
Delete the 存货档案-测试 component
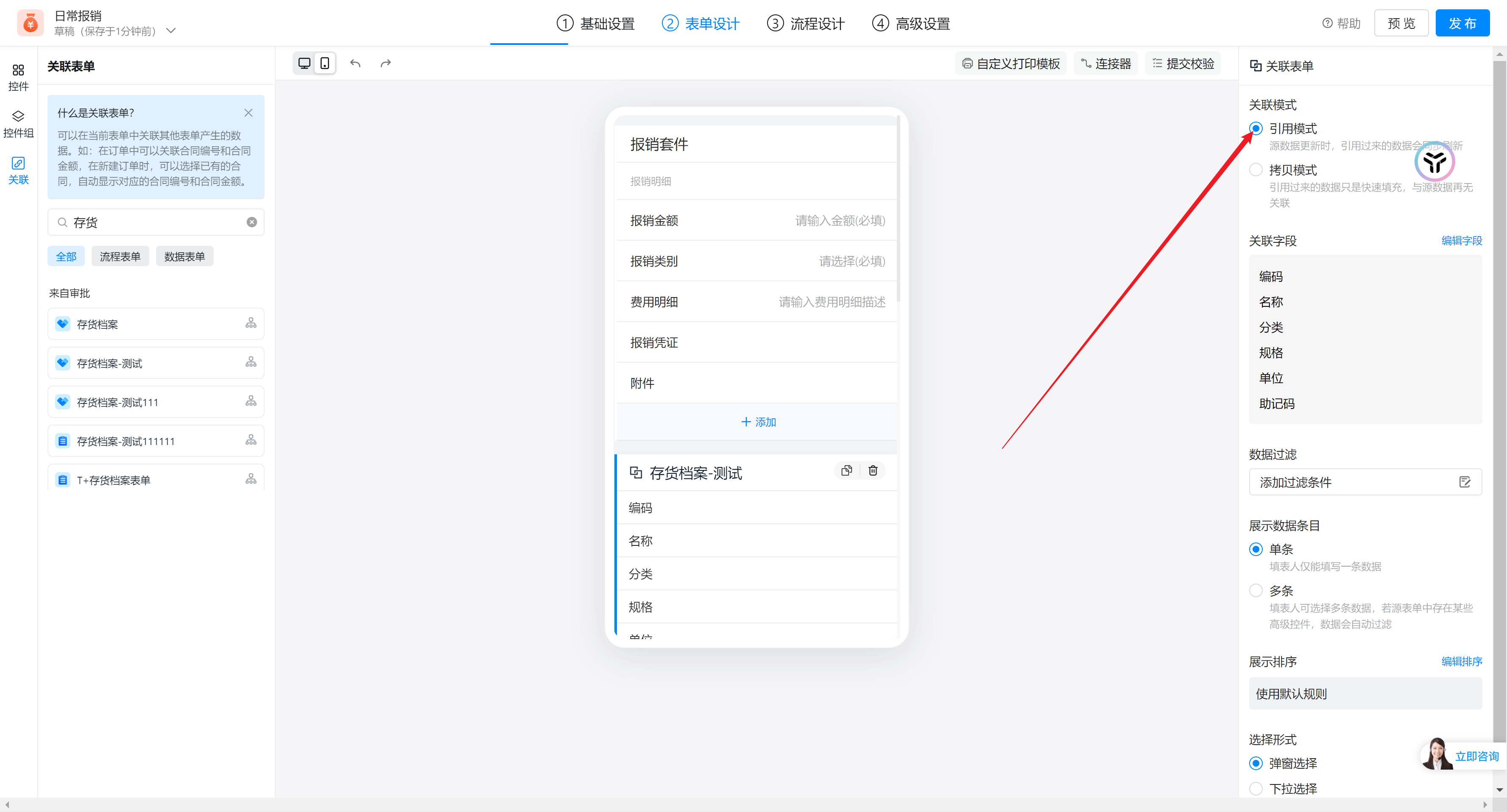(x=873, y=470)
